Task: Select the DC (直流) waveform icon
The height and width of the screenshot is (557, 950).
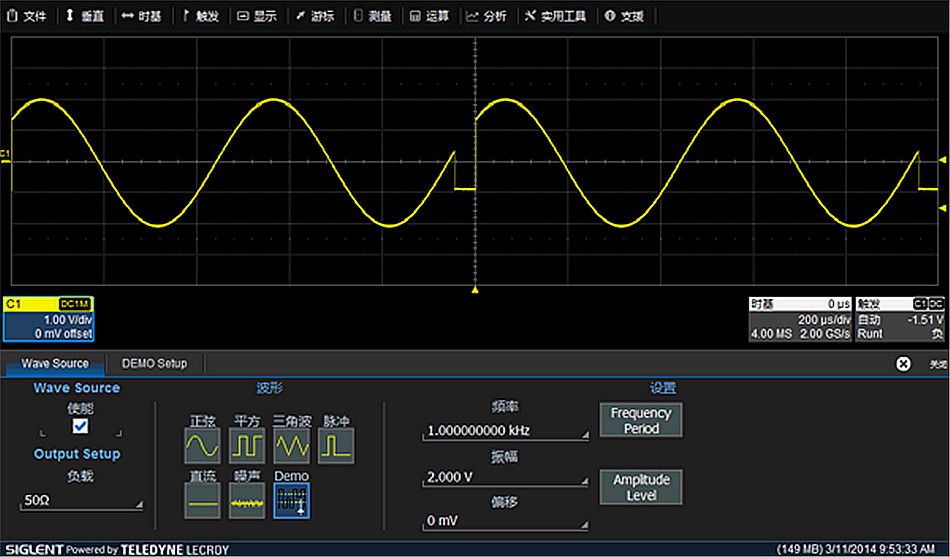Action: tap(202, 501)
